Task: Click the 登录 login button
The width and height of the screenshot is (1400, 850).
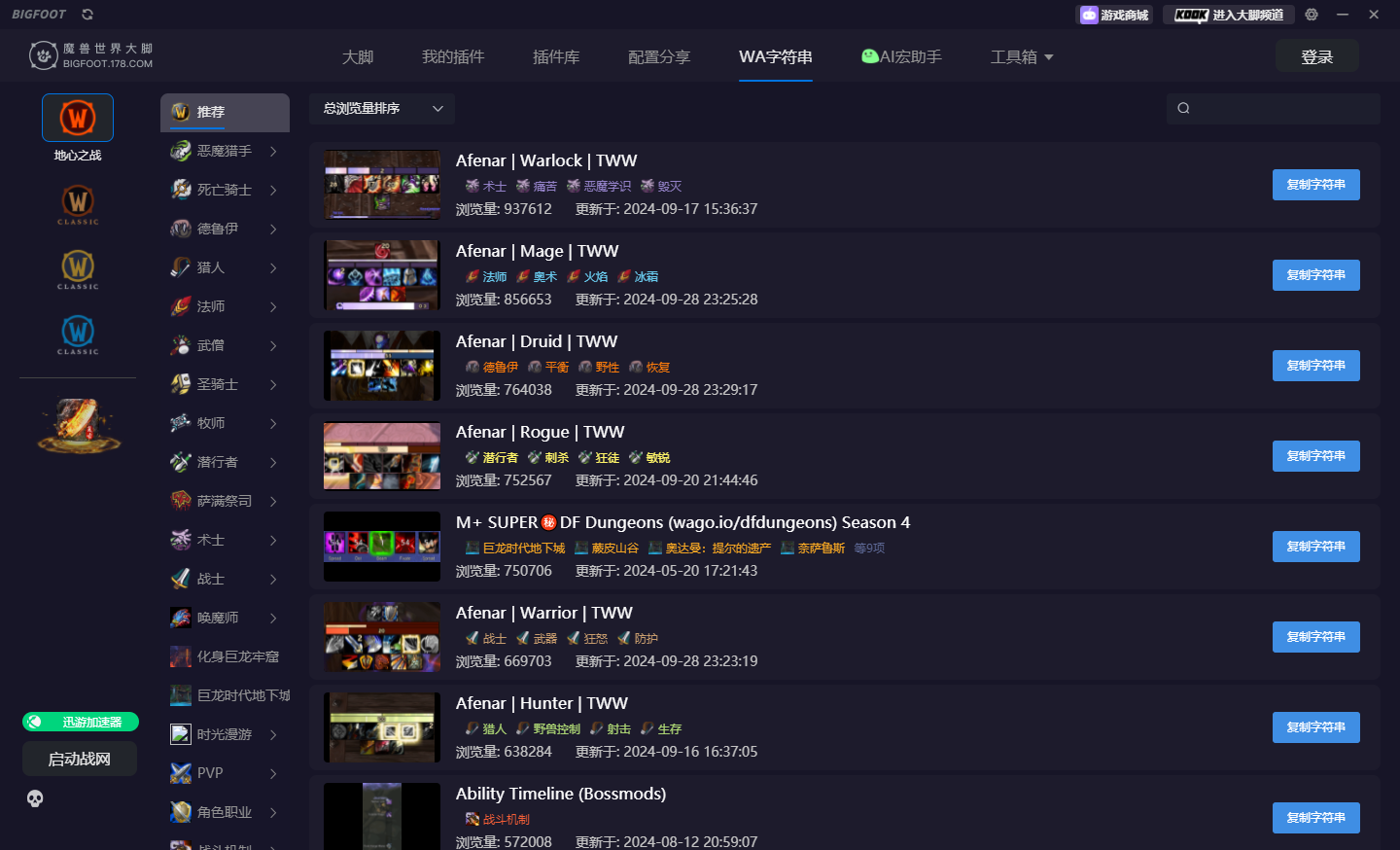Action: 1317,55
